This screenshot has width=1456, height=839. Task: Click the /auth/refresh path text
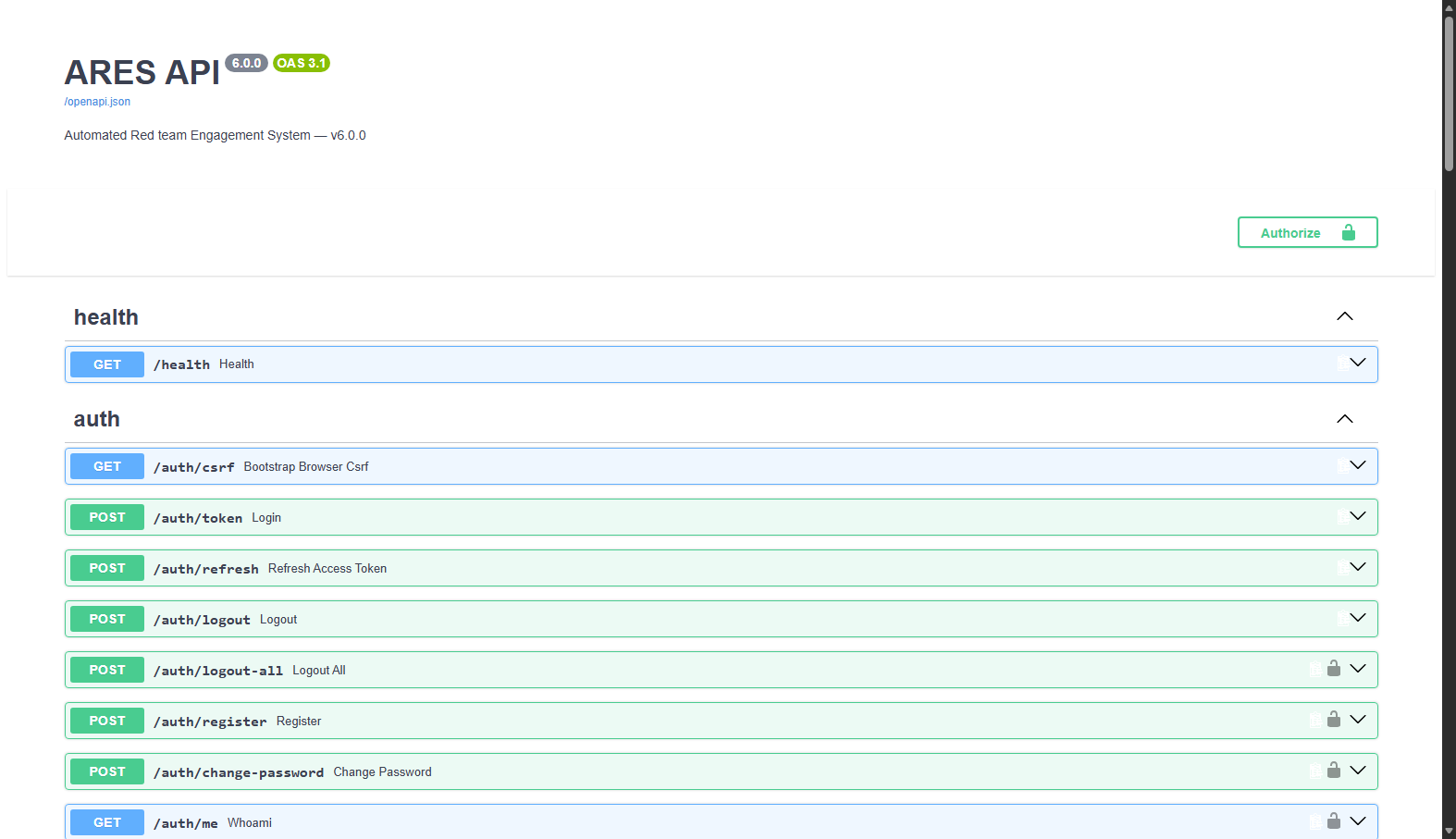(206, 569)
